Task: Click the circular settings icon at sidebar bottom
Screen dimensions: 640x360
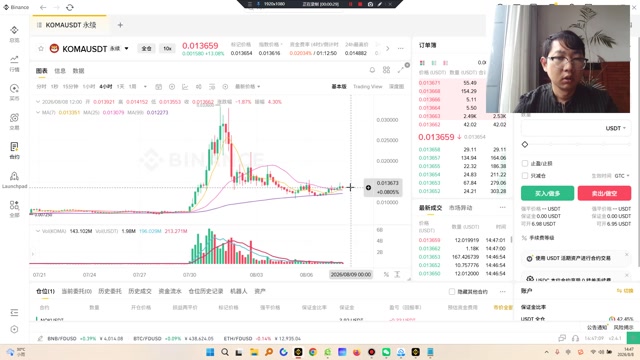Action: tap(14, 329)
